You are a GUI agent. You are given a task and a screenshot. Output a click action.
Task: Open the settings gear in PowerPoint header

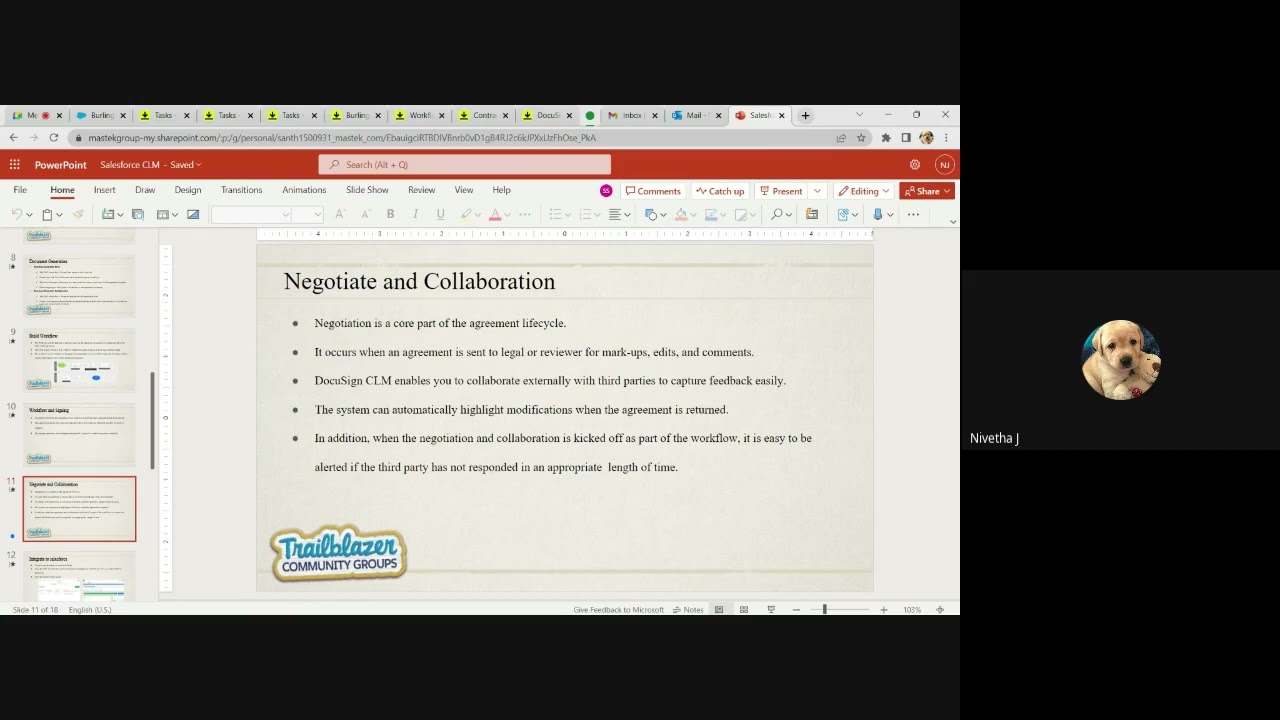click(x=914, y=164)
